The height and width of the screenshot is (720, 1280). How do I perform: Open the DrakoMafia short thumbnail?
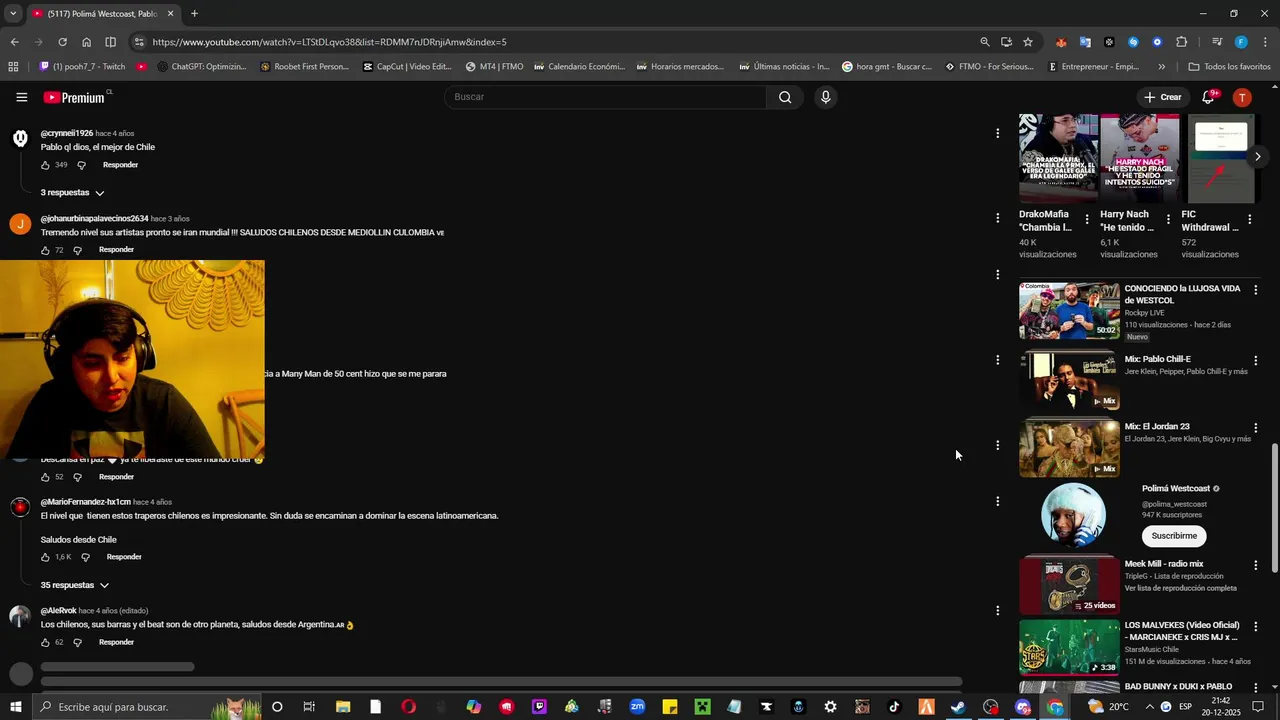coord(1058,158)
